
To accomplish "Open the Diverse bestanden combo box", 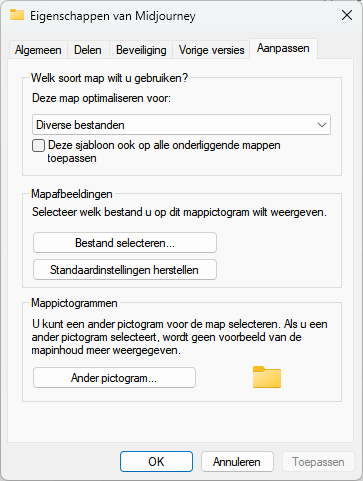I will tap(182, 125).
